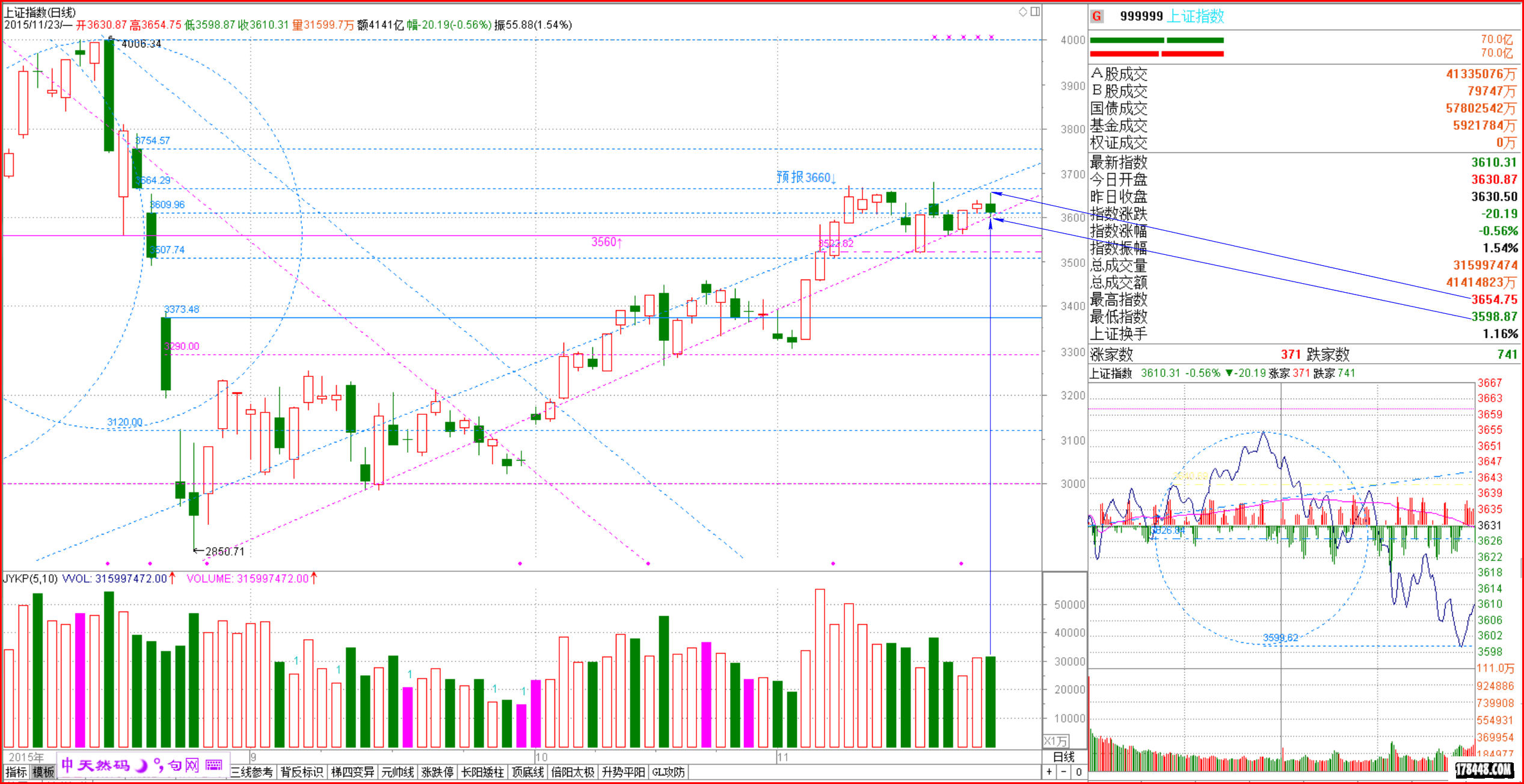Click the 指数振幅 value 1.54%
The image size is (1524, 784).
[1500, 248]
